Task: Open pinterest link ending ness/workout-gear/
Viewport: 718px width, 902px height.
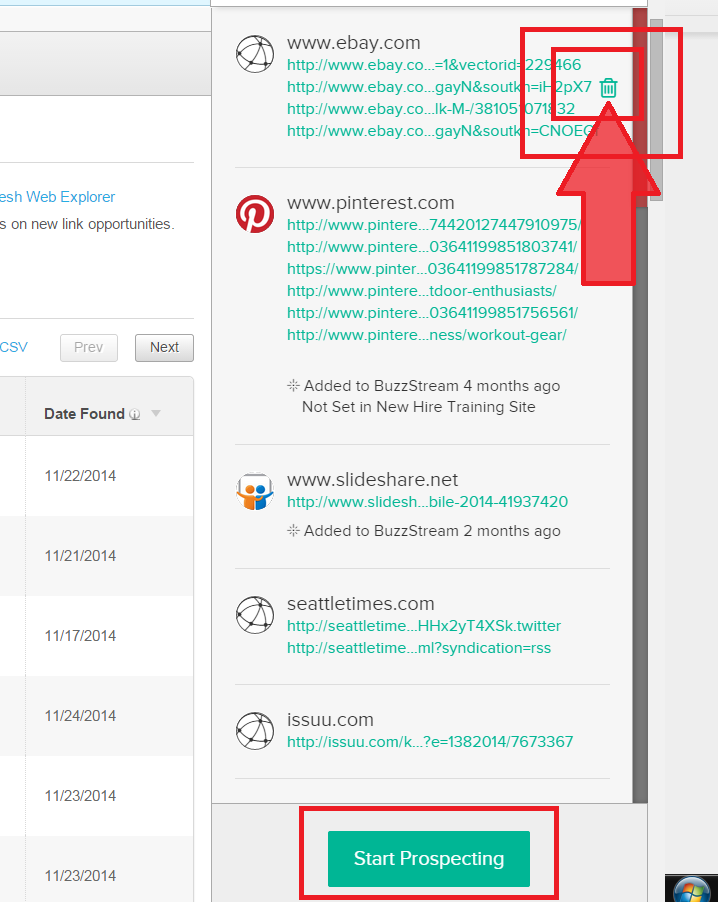Action: pos(427,335)
